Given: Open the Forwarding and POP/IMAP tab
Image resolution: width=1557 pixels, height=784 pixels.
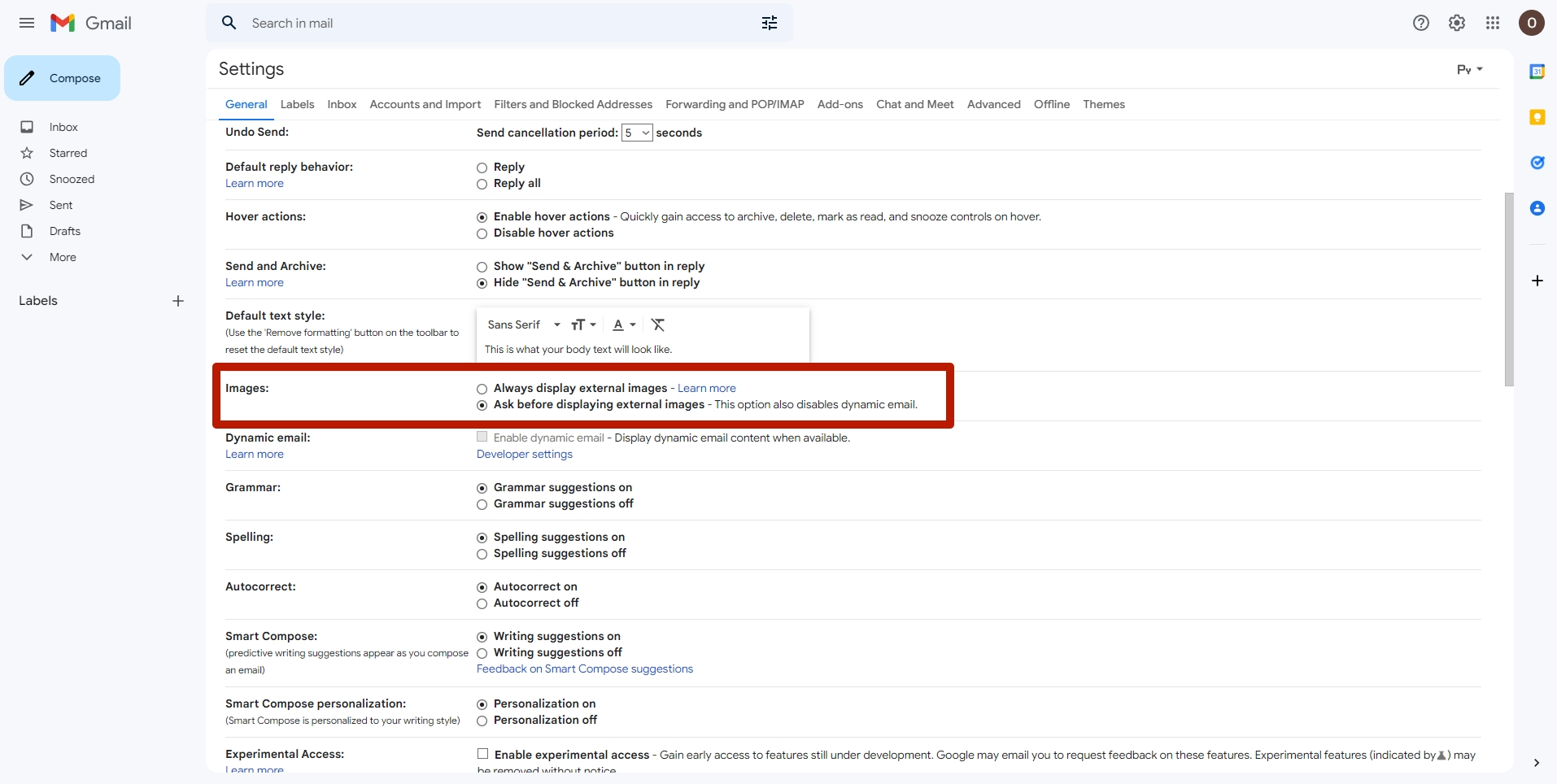Looking at the screenshot, I should (x=734, y=104).
